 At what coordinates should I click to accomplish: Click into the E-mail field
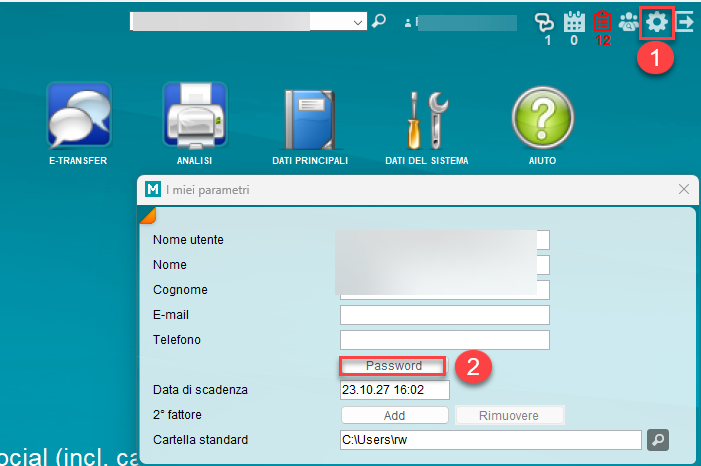click(x=445, y=315)
